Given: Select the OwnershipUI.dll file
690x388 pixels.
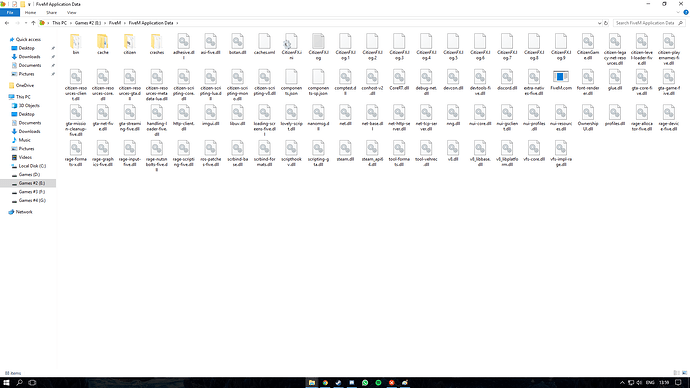Looking at the screenshot, I should pyautogui.click(x=588, y=118).
